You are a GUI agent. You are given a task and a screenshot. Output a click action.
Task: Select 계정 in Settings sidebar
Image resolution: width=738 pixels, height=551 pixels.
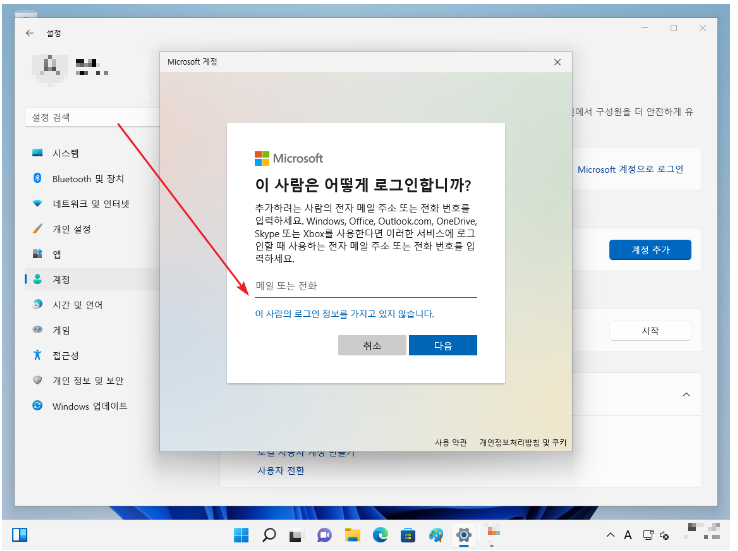point(92,279)
